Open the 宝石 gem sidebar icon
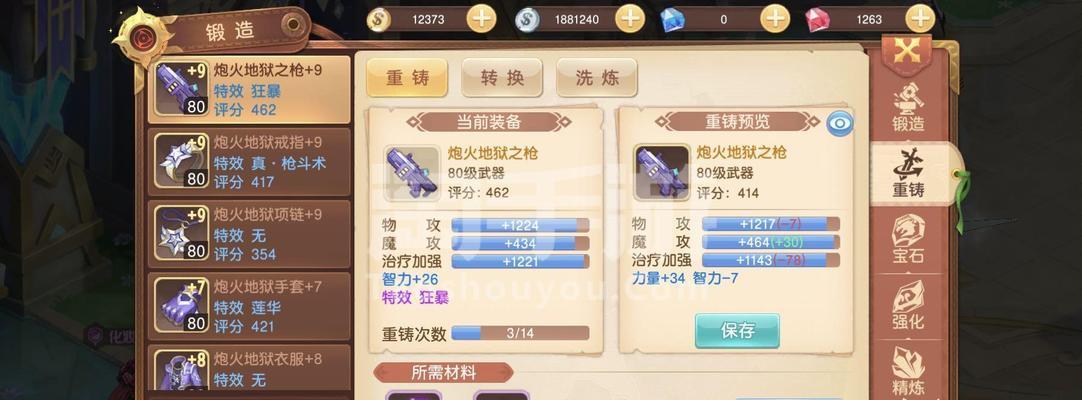This screenshot has width=1082, height=400. coord(908,239)
